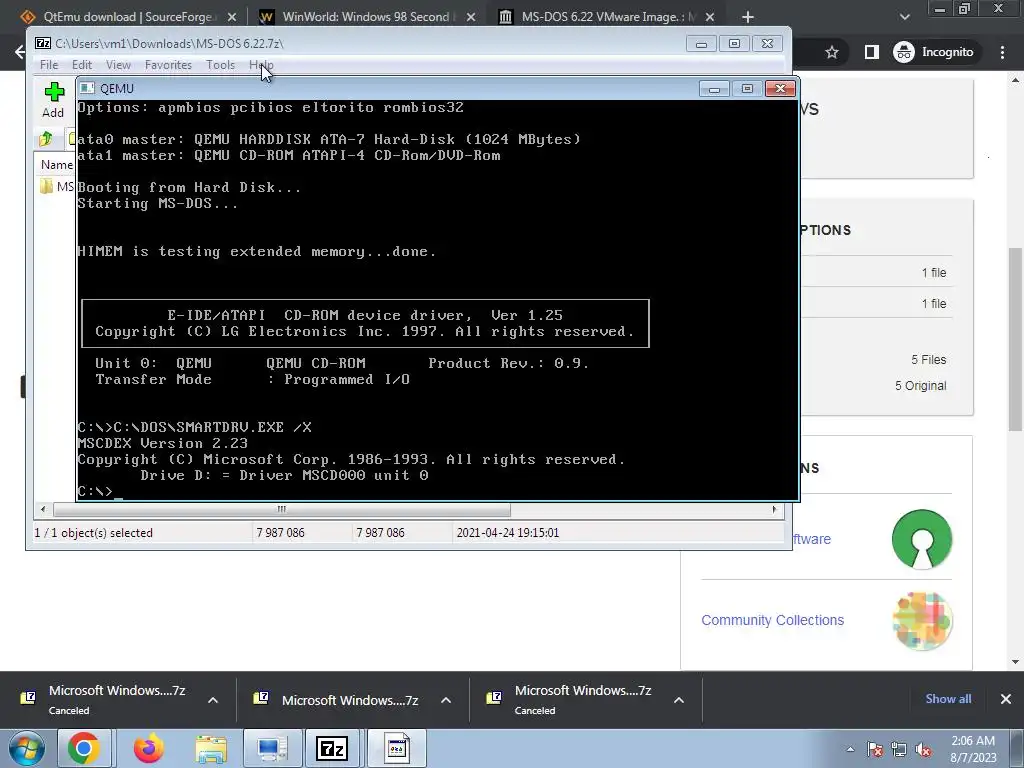Open the Help menu in 7-Zip

pyautogui.click(x=261, y=65)
